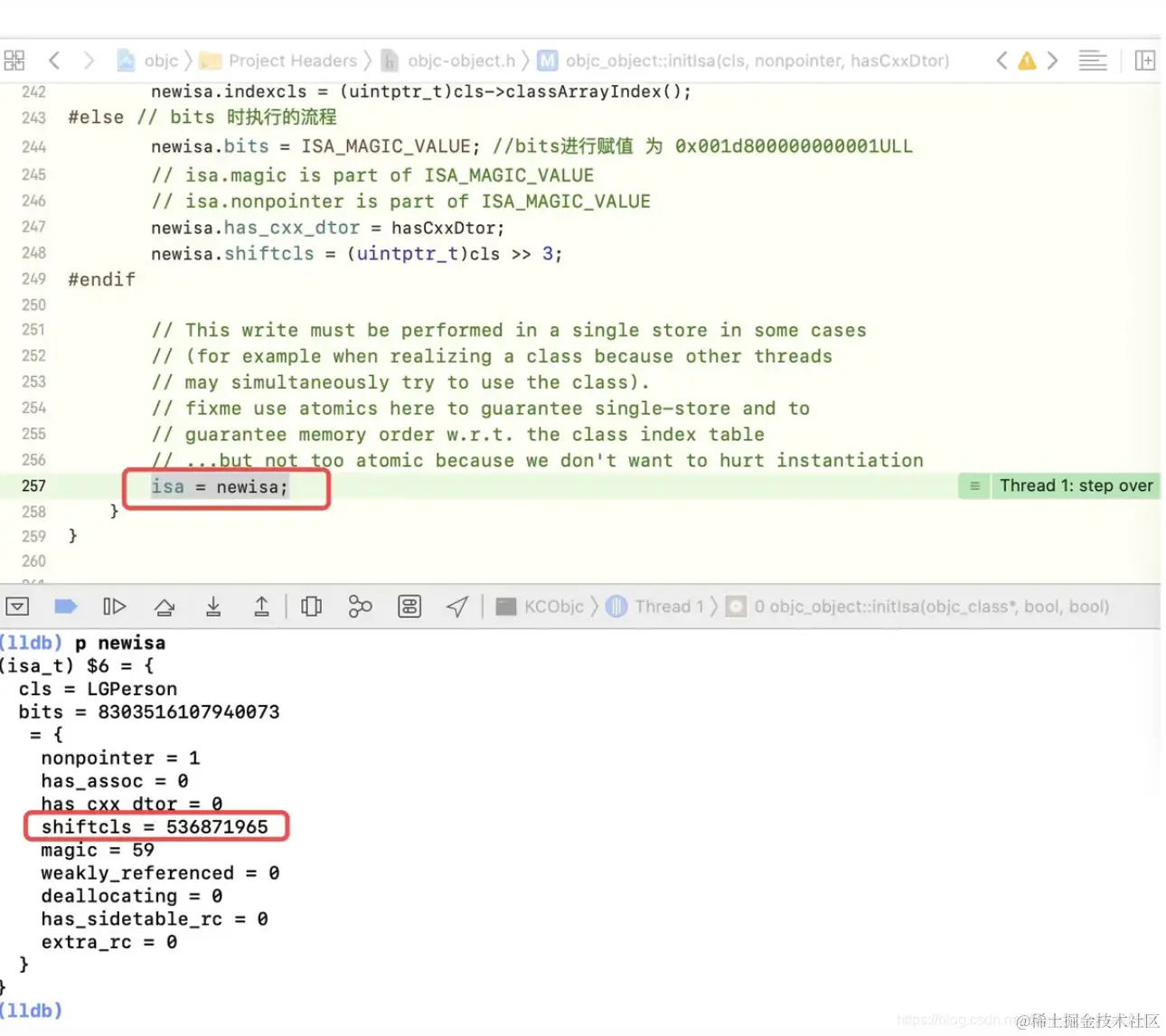
Task: Click 'weakly_referenced = 0' console line
Action: [x=160, y=872]
